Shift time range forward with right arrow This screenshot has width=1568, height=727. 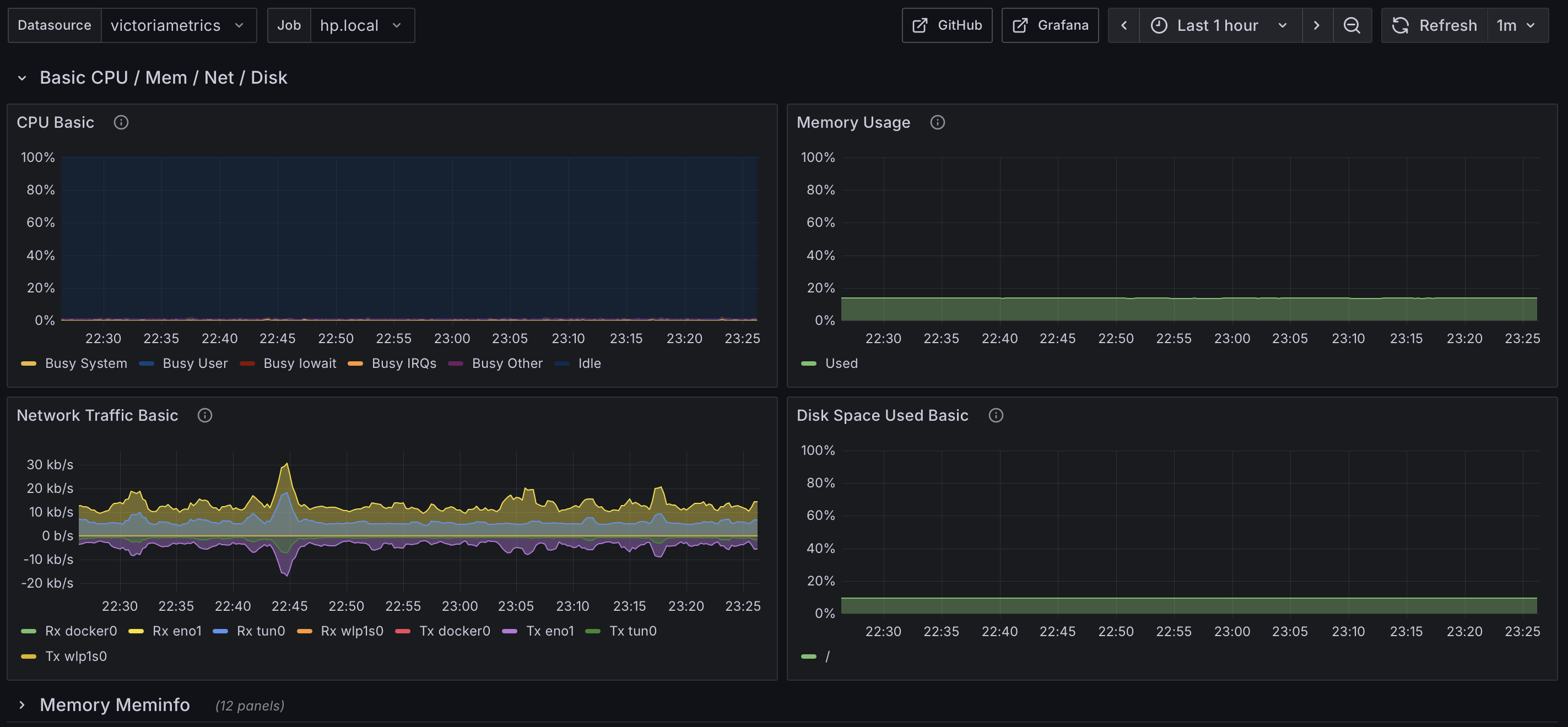coord(1317,25)
